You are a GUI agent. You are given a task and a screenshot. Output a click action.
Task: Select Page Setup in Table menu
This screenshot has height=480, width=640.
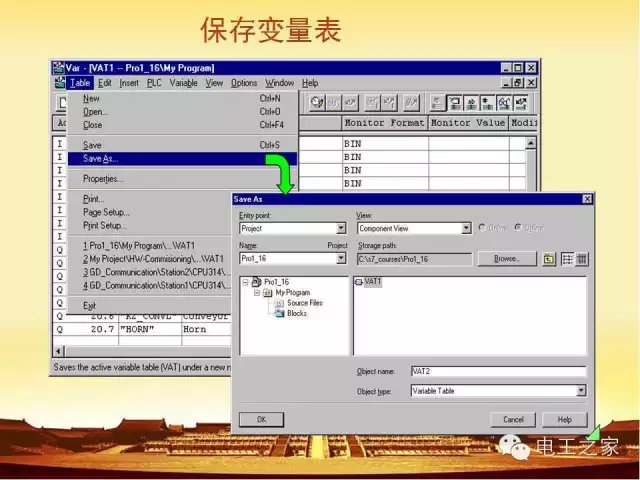106,212
